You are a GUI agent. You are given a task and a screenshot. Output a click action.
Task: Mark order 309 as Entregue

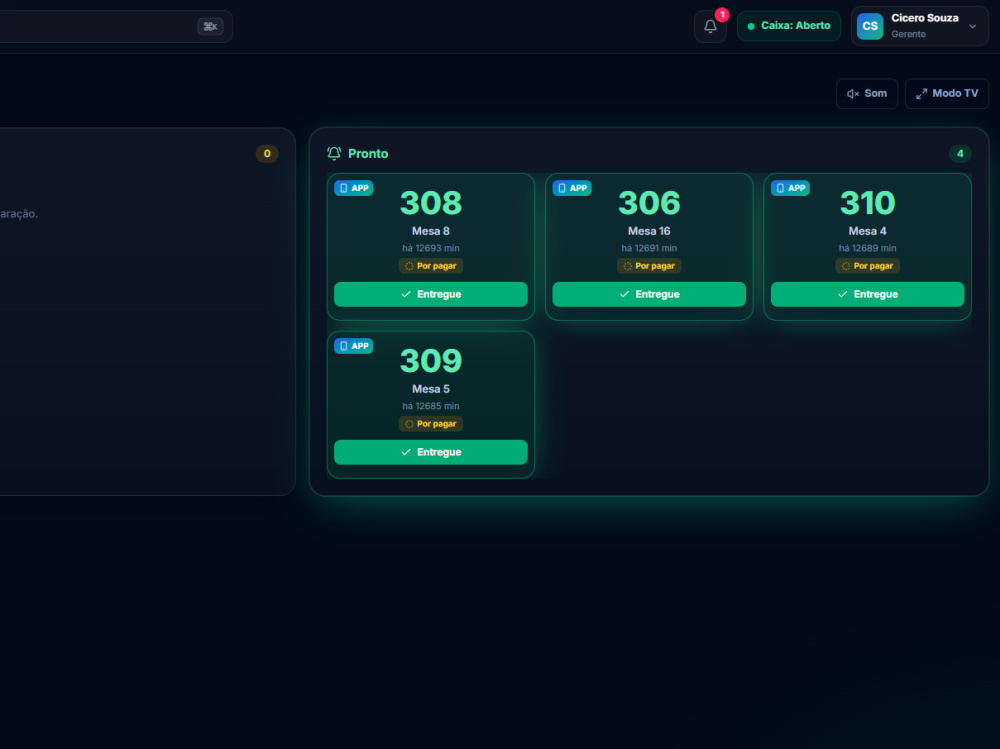coord(430,452)
